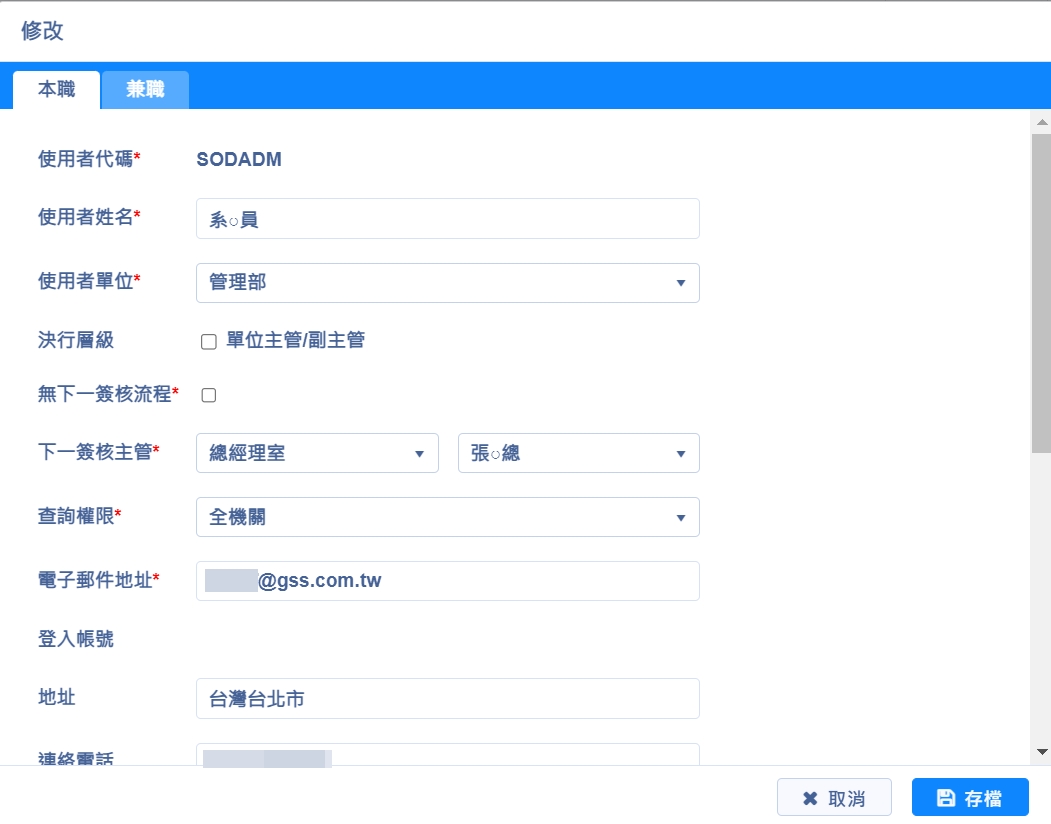1051x824 pixels.
Task: Enable 單位主管/副主管 checkbox
Action: pyautogui.click(x=209, y=342)
